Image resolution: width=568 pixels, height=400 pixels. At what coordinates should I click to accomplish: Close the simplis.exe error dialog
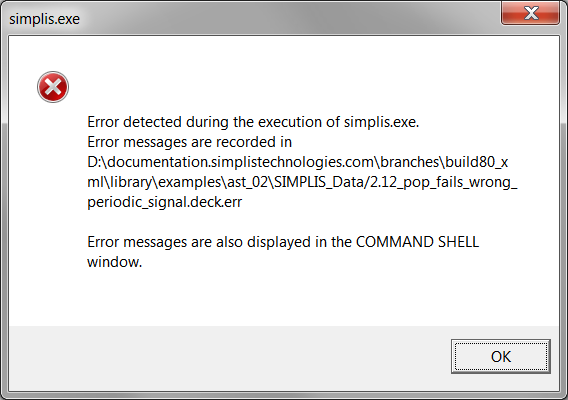(x=531, y=13)
